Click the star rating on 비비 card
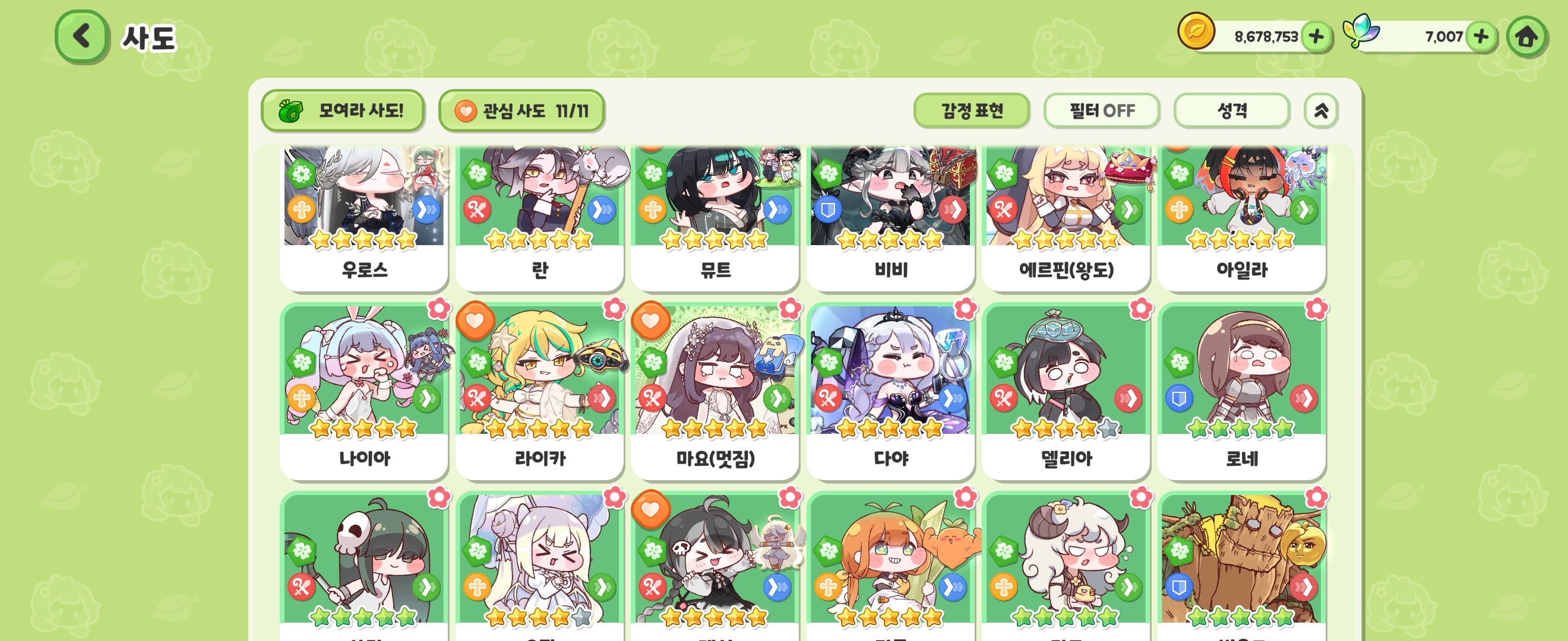Screen dimensions: 1568x641 tap(890, 240)
